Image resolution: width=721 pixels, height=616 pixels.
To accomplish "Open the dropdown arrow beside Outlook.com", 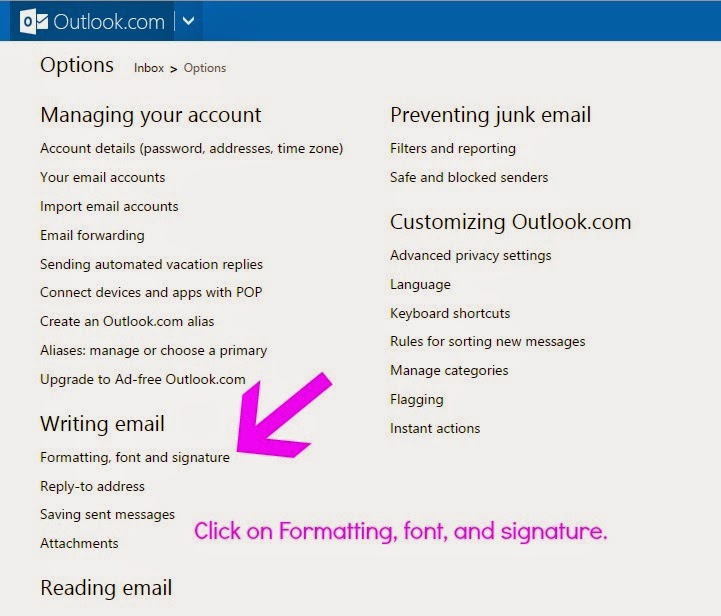I will [189, 21].
